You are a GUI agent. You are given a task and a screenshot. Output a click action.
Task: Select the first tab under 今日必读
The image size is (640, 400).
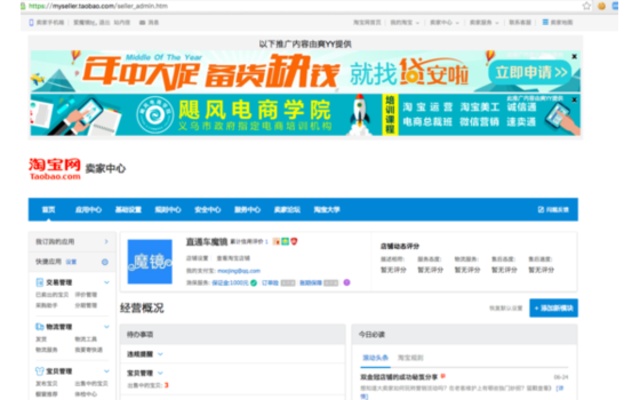point(375,358)
